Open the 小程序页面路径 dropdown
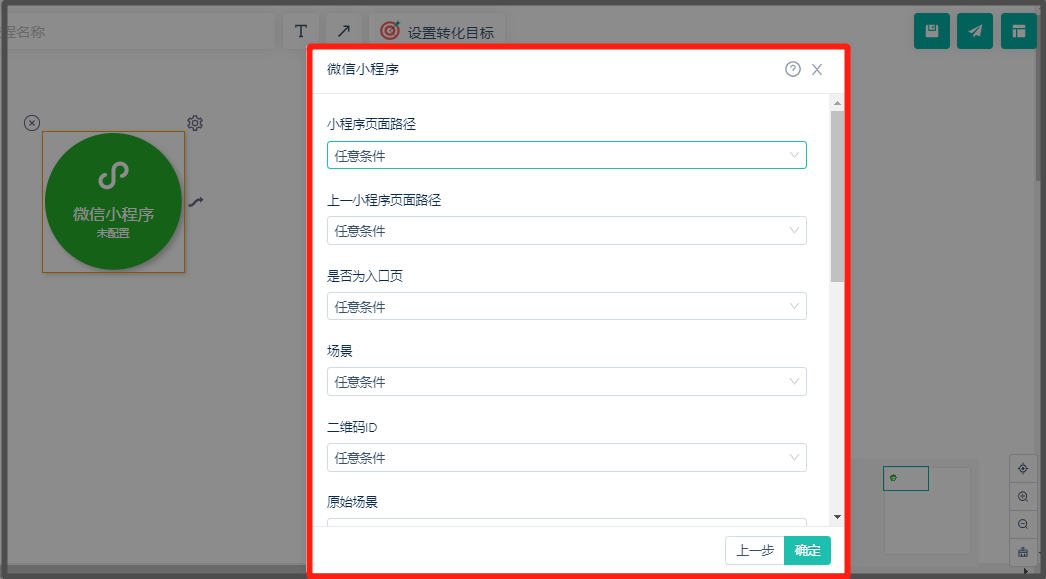Screen dimensions: 1046x579 [x=566, y=155]
